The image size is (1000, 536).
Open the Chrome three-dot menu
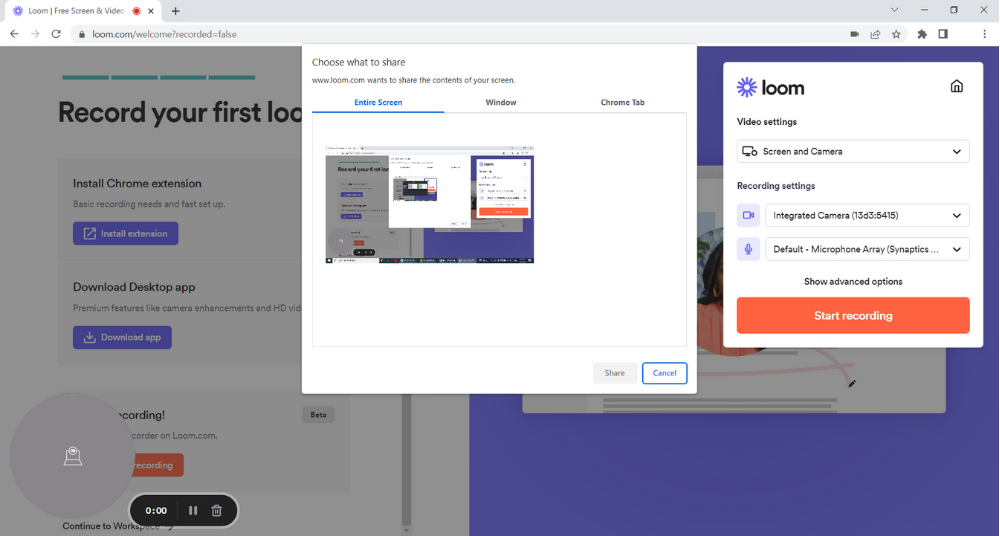click(984, 34)
